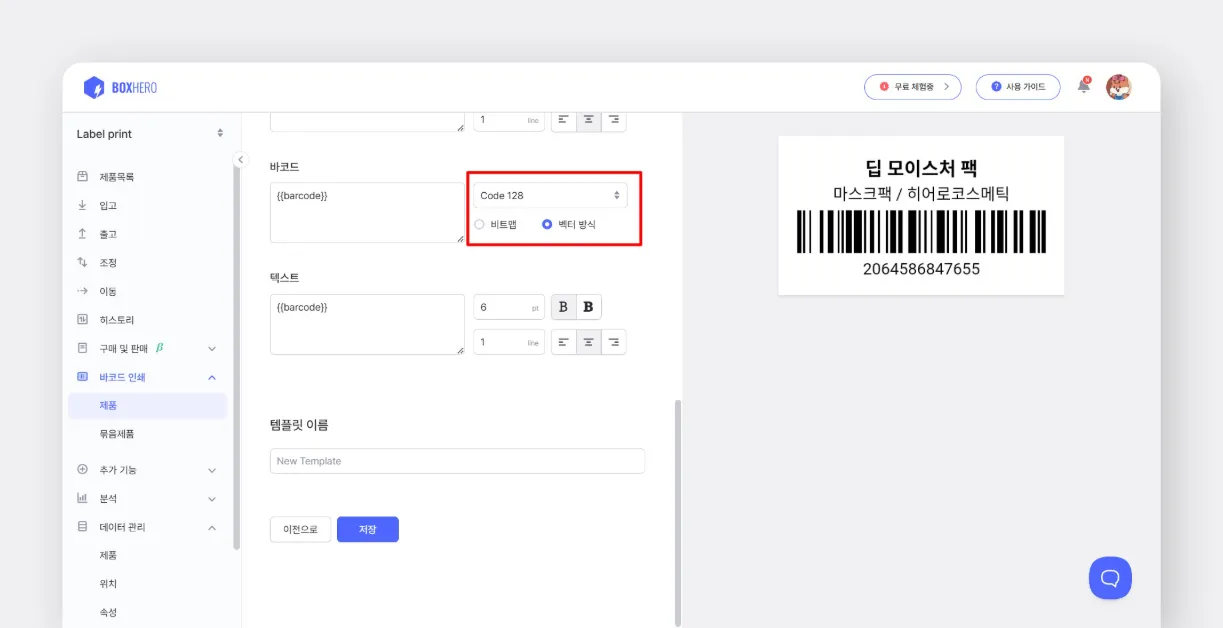1223x628 pixels.
Task: Click the 이전으로 previous button
Action: [x=299, y=529]
